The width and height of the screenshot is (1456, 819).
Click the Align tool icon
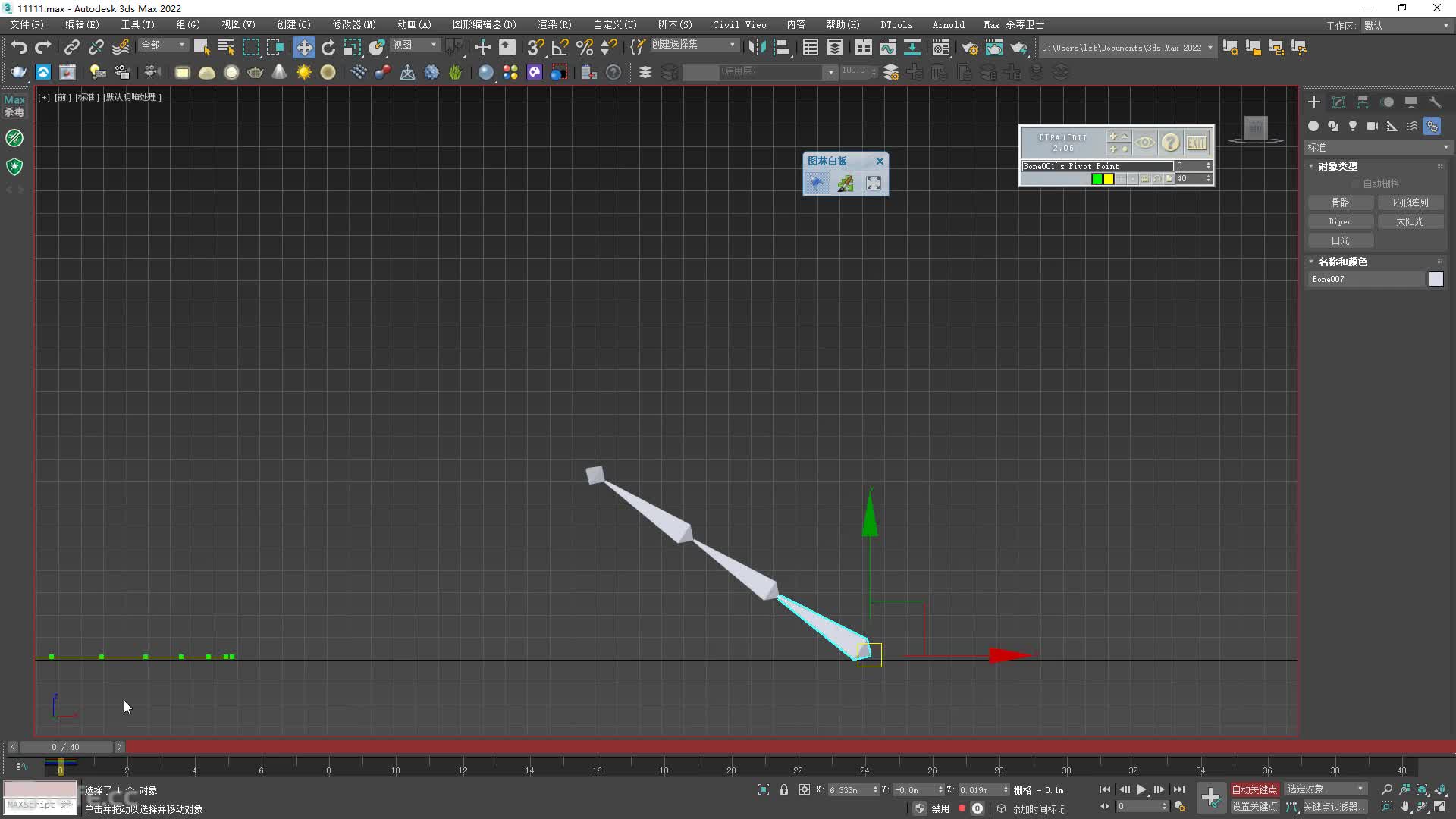pos(781,47)
